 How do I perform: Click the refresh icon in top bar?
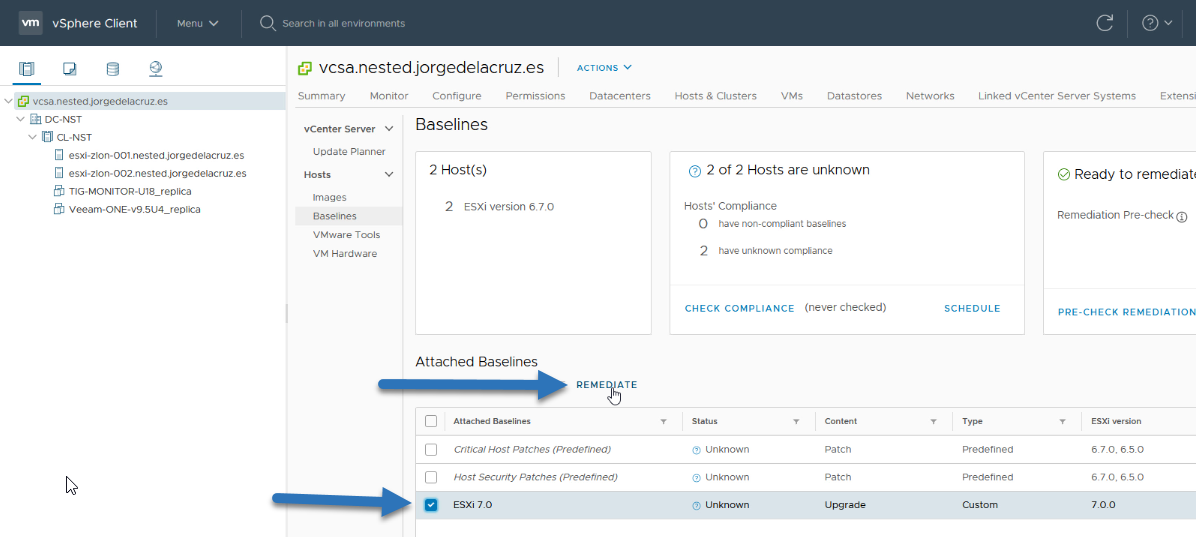point(1104,23)
